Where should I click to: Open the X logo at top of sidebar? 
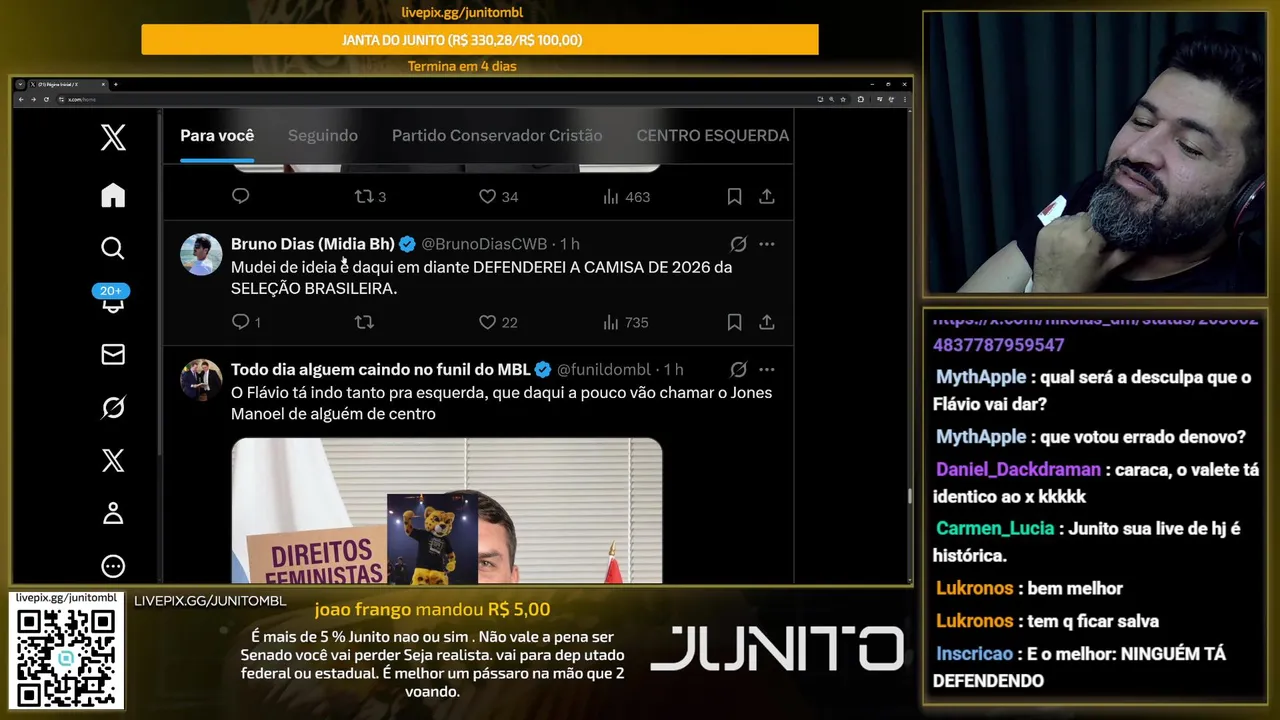(113, 137)
